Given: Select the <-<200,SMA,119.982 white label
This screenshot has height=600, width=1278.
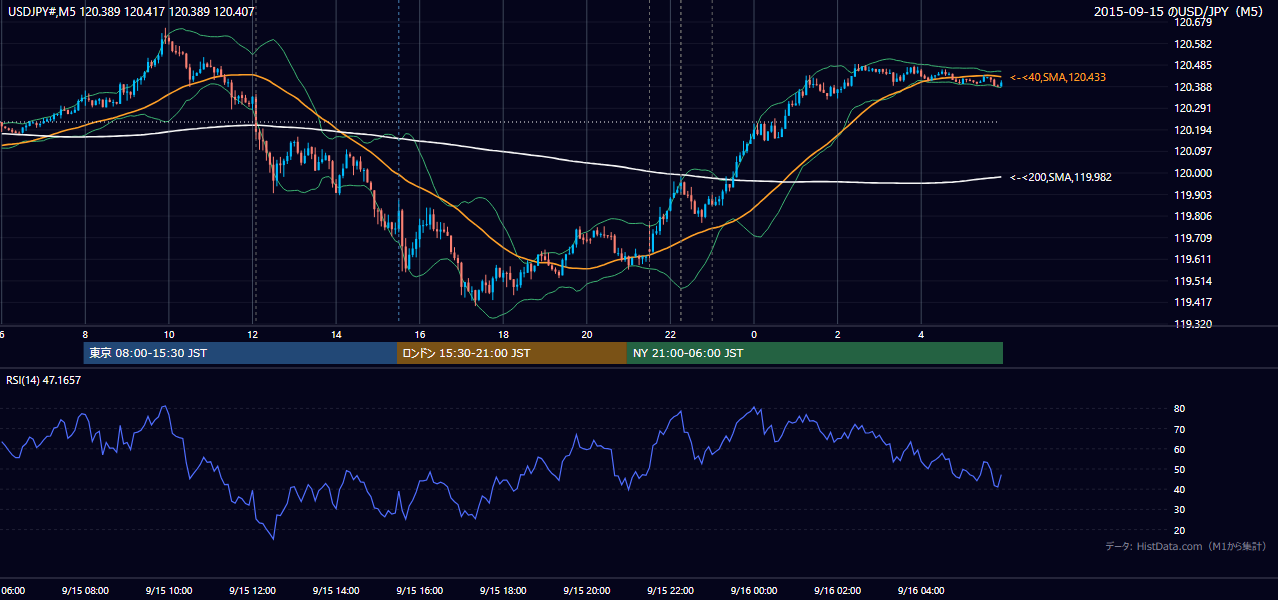Looking at the screenshot, I should (1061, 177).
